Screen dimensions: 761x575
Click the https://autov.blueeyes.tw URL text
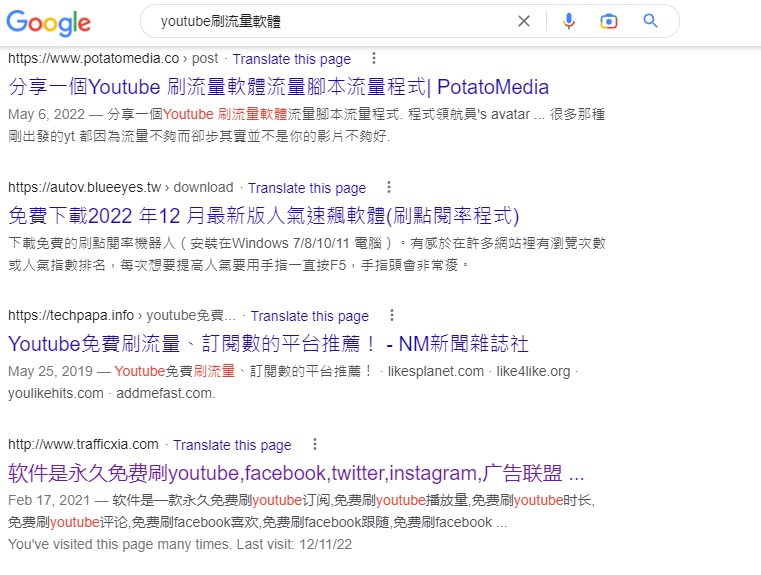(x=84, y=187)
